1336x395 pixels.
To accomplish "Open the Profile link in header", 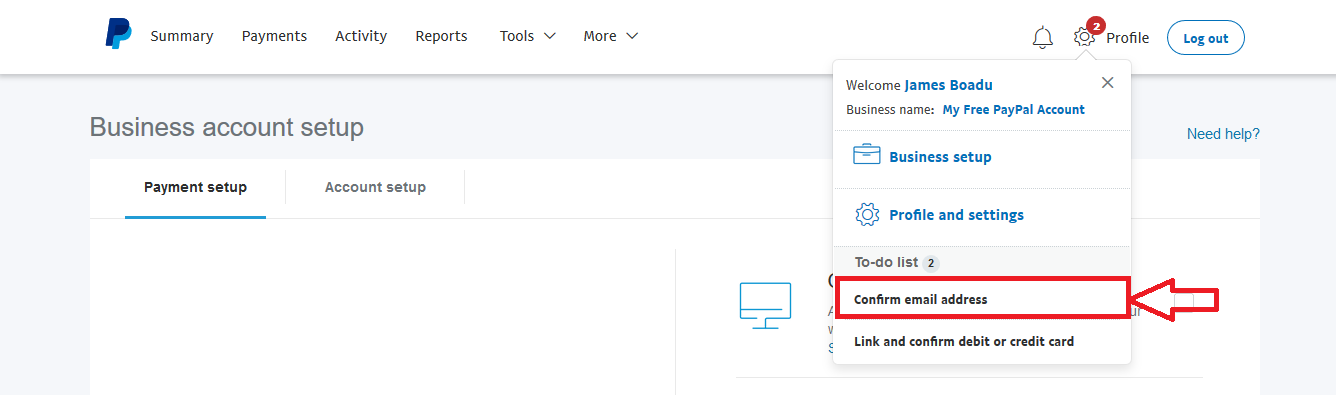I will pos(1127,38).
